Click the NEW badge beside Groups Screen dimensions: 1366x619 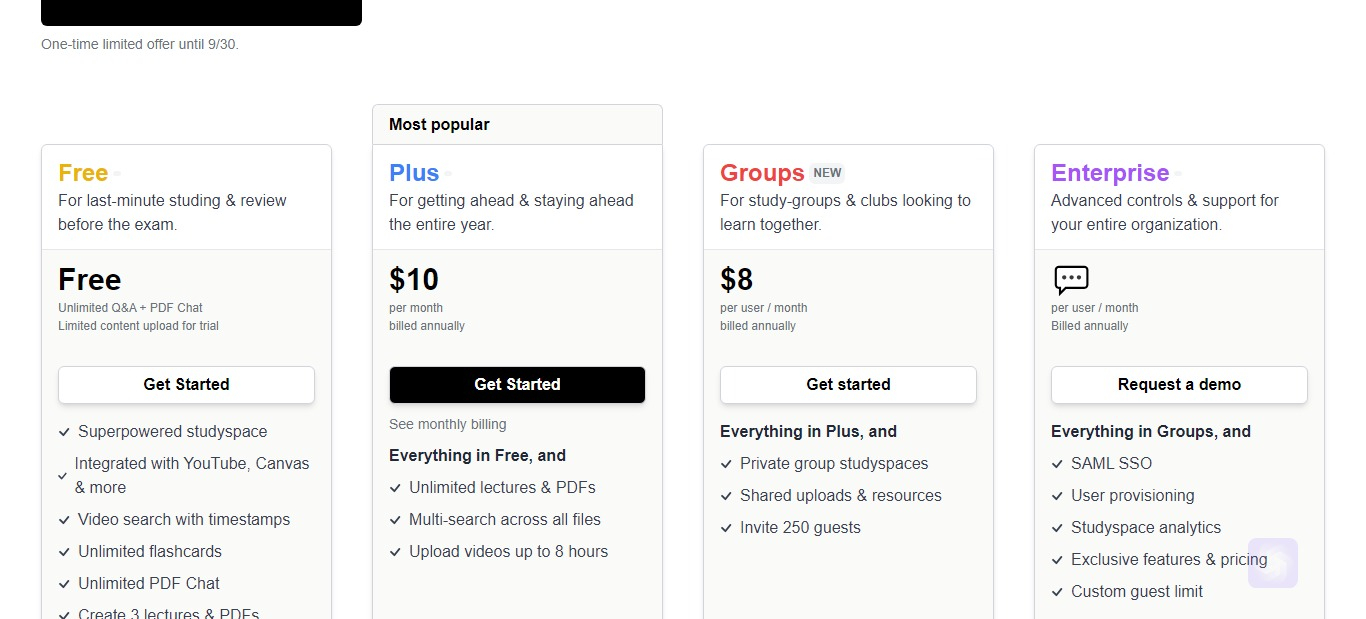coord(827,173)
